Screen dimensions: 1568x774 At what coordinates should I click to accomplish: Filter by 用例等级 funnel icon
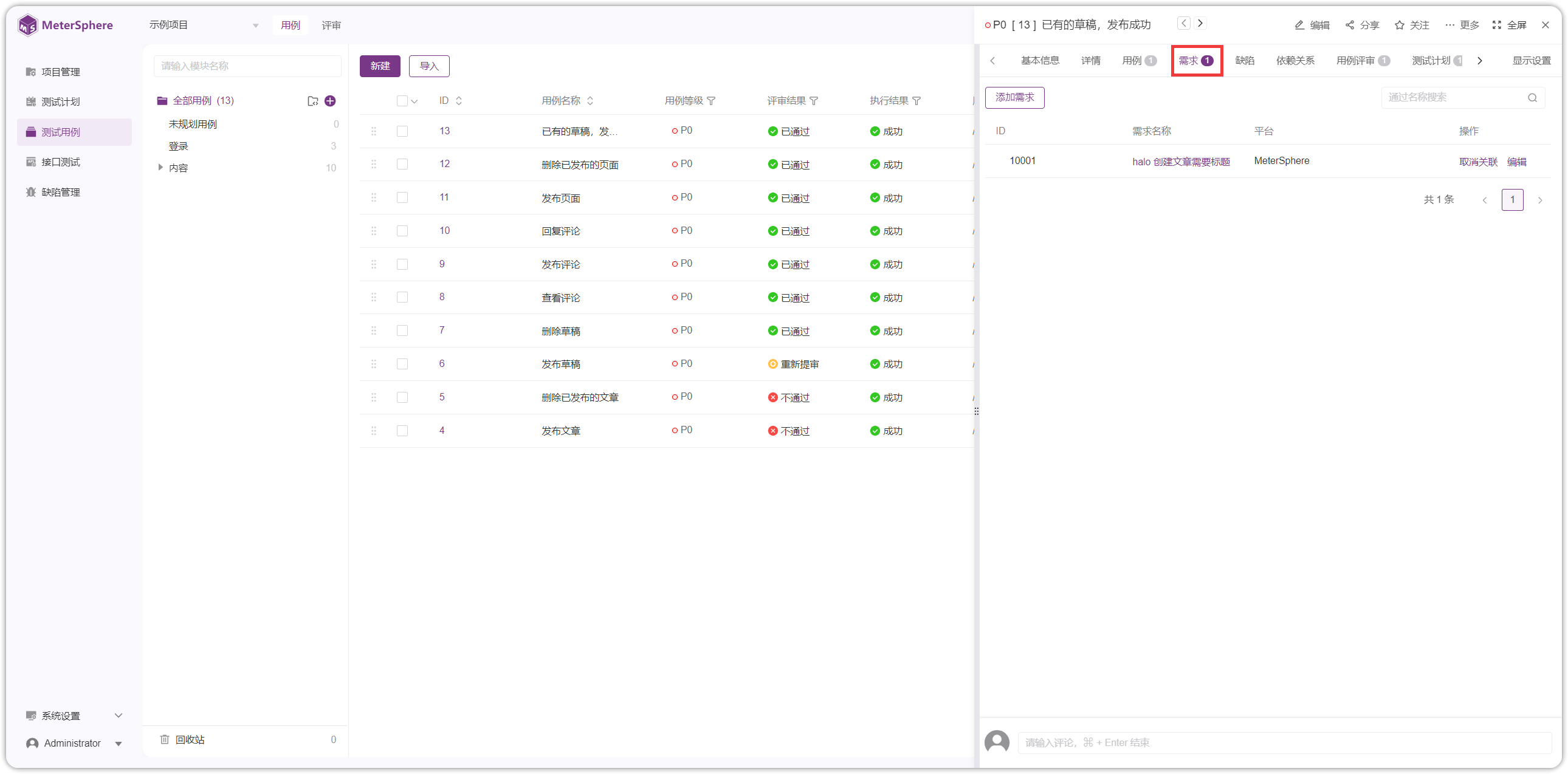click(x=711, y=101)
